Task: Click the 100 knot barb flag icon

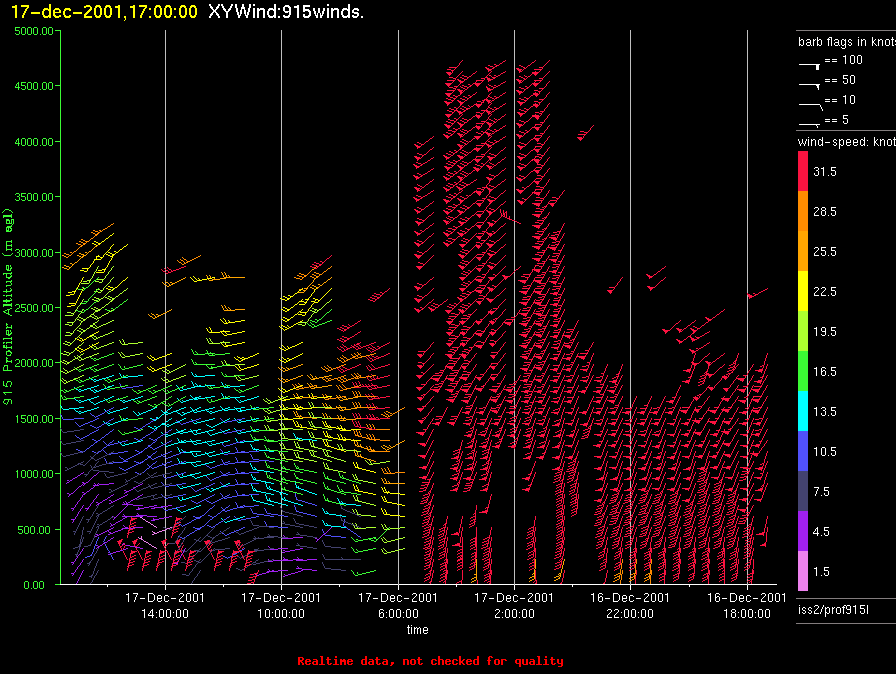Action: click(x=809, y=66)
